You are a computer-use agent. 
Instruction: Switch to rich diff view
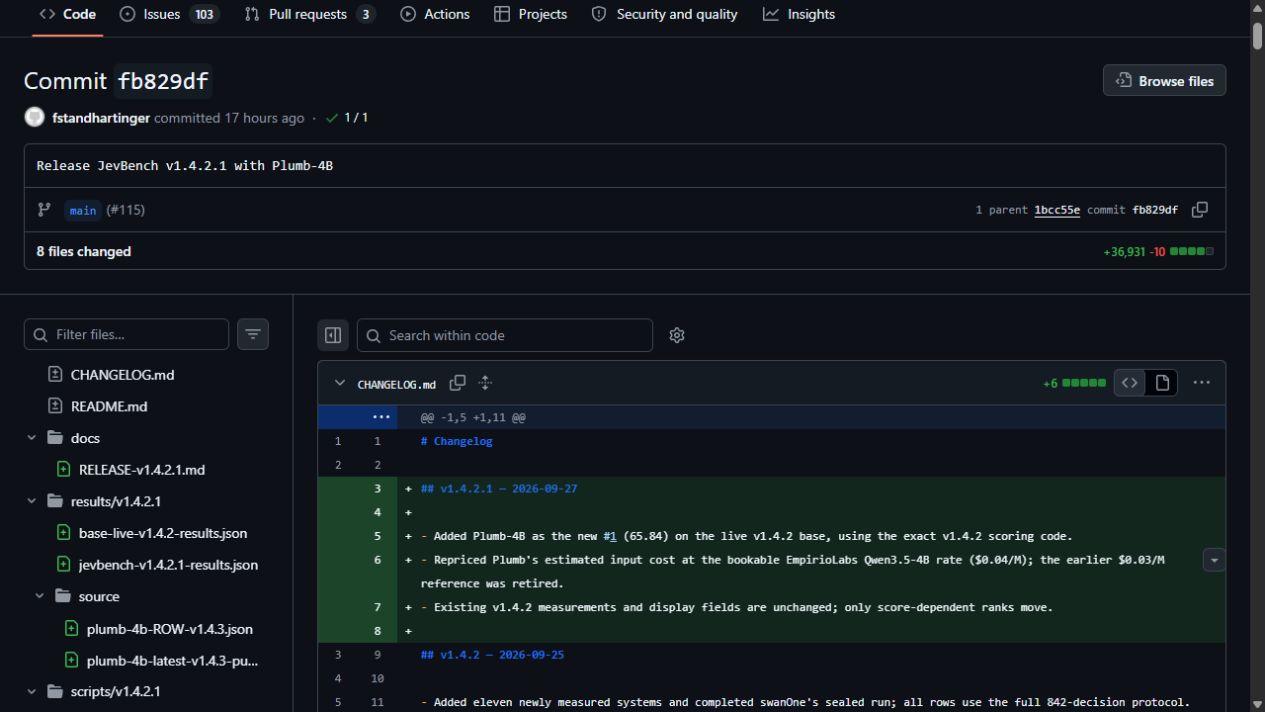coord(1162,382)
